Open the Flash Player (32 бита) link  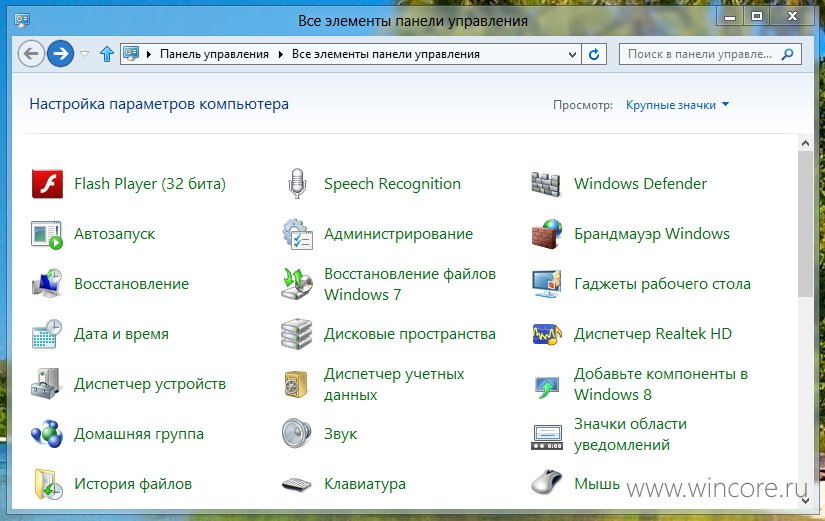click(150, 184)
